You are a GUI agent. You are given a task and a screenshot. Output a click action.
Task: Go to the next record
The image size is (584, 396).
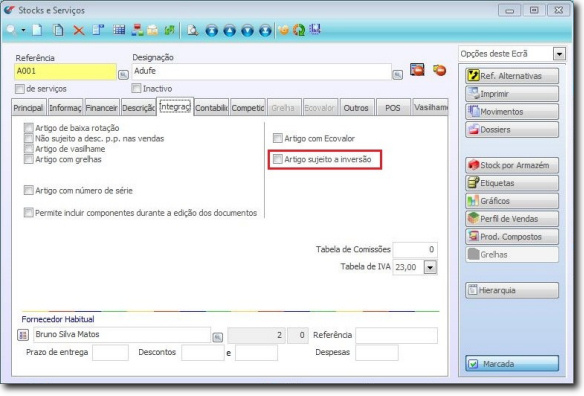[x=247, y=30]
